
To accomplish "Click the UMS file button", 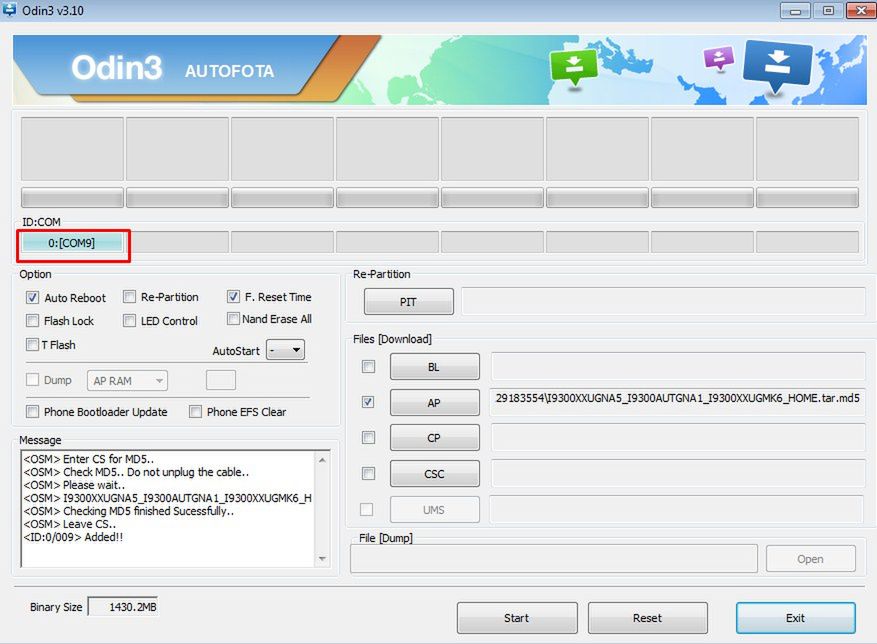I will pyautogui.click(x=435, y=510).
